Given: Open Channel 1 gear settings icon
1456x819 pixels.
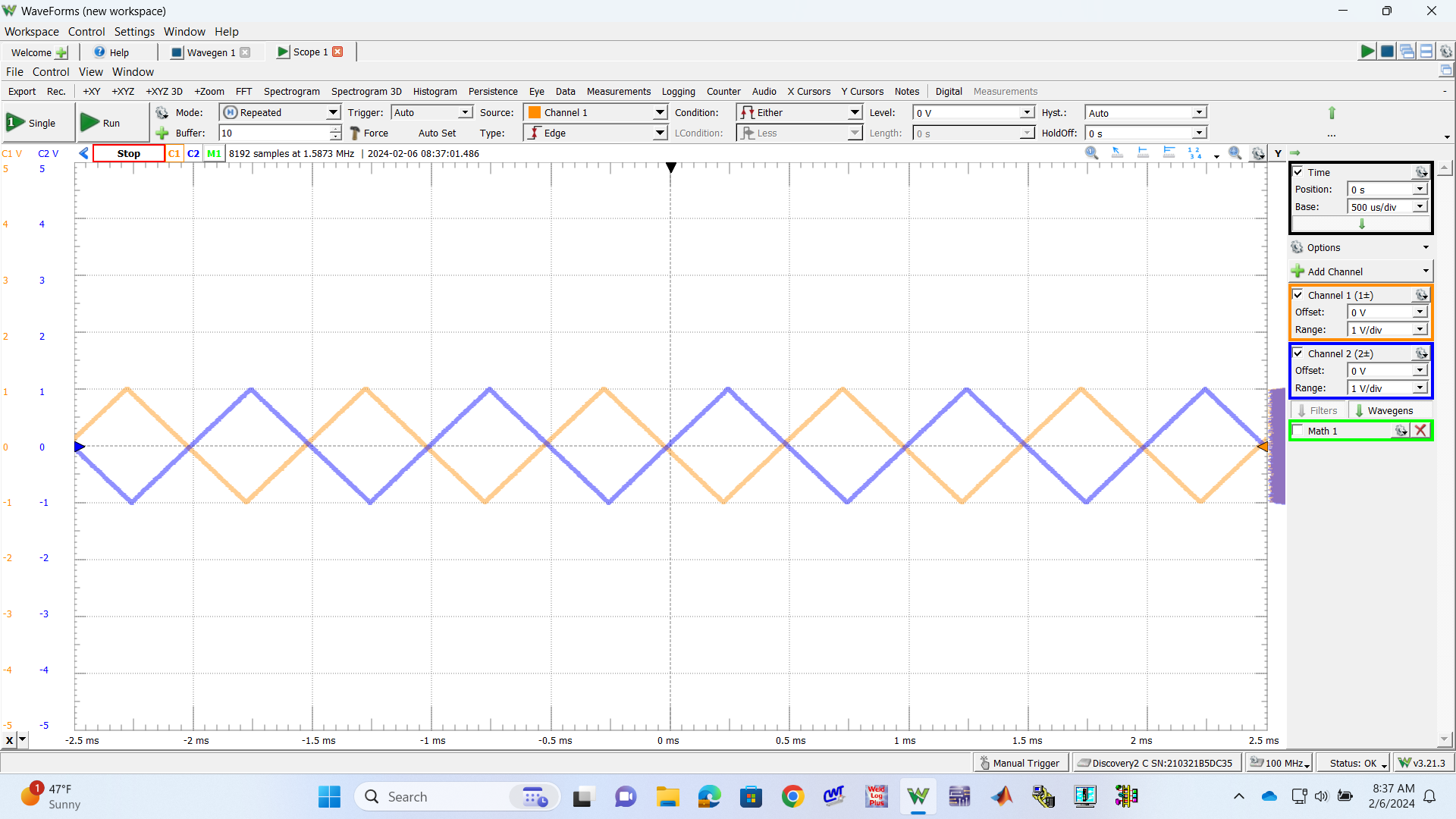Looking at the screenshot, I should [x=1421, y=295].
